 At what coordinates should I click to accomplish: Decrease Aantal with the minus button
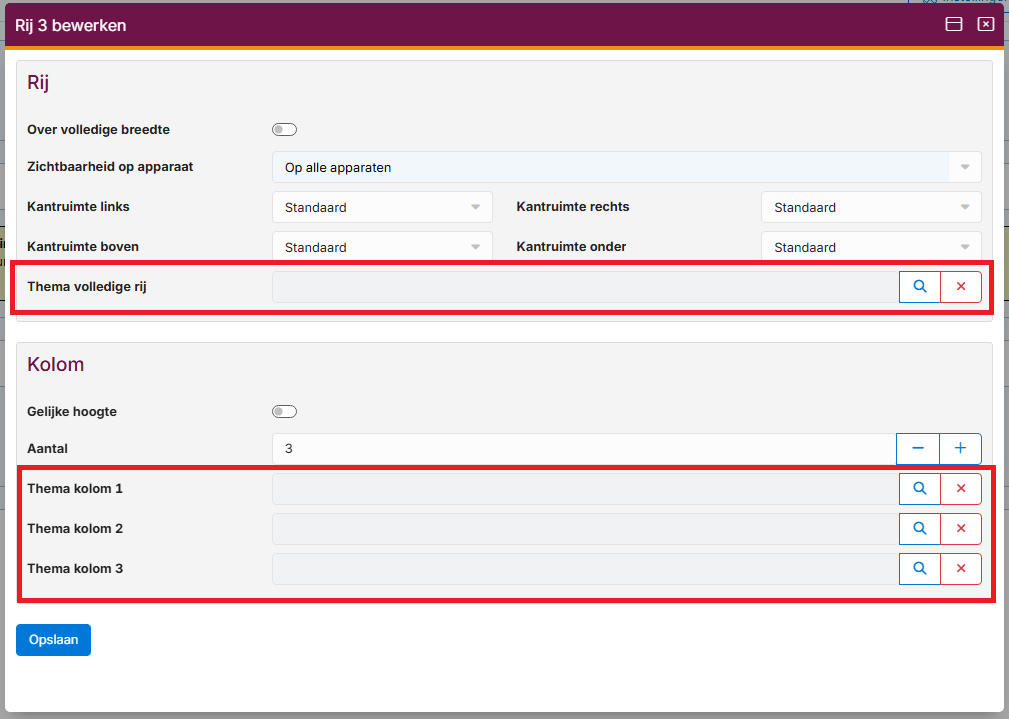tap(918, 449)
